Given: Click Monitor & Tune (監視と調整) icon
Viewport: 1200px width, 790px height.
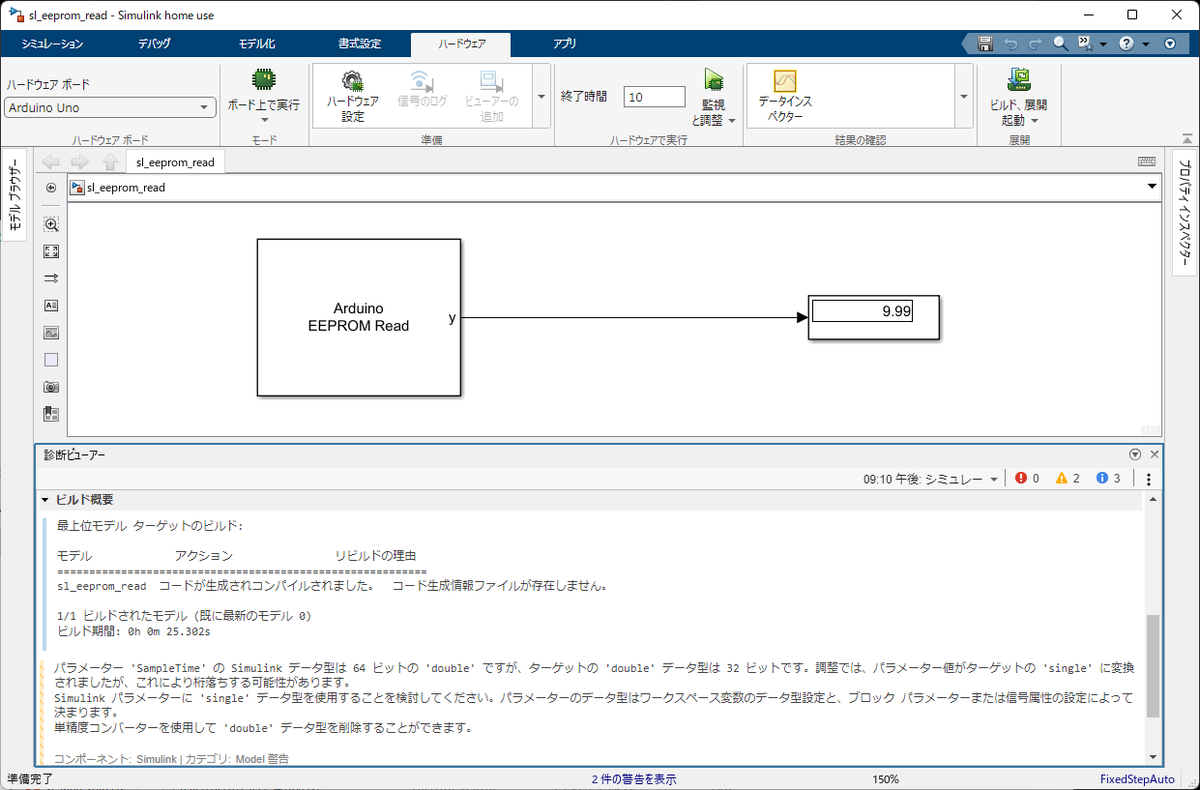Looking at the screenshot, I should [714, 81].
